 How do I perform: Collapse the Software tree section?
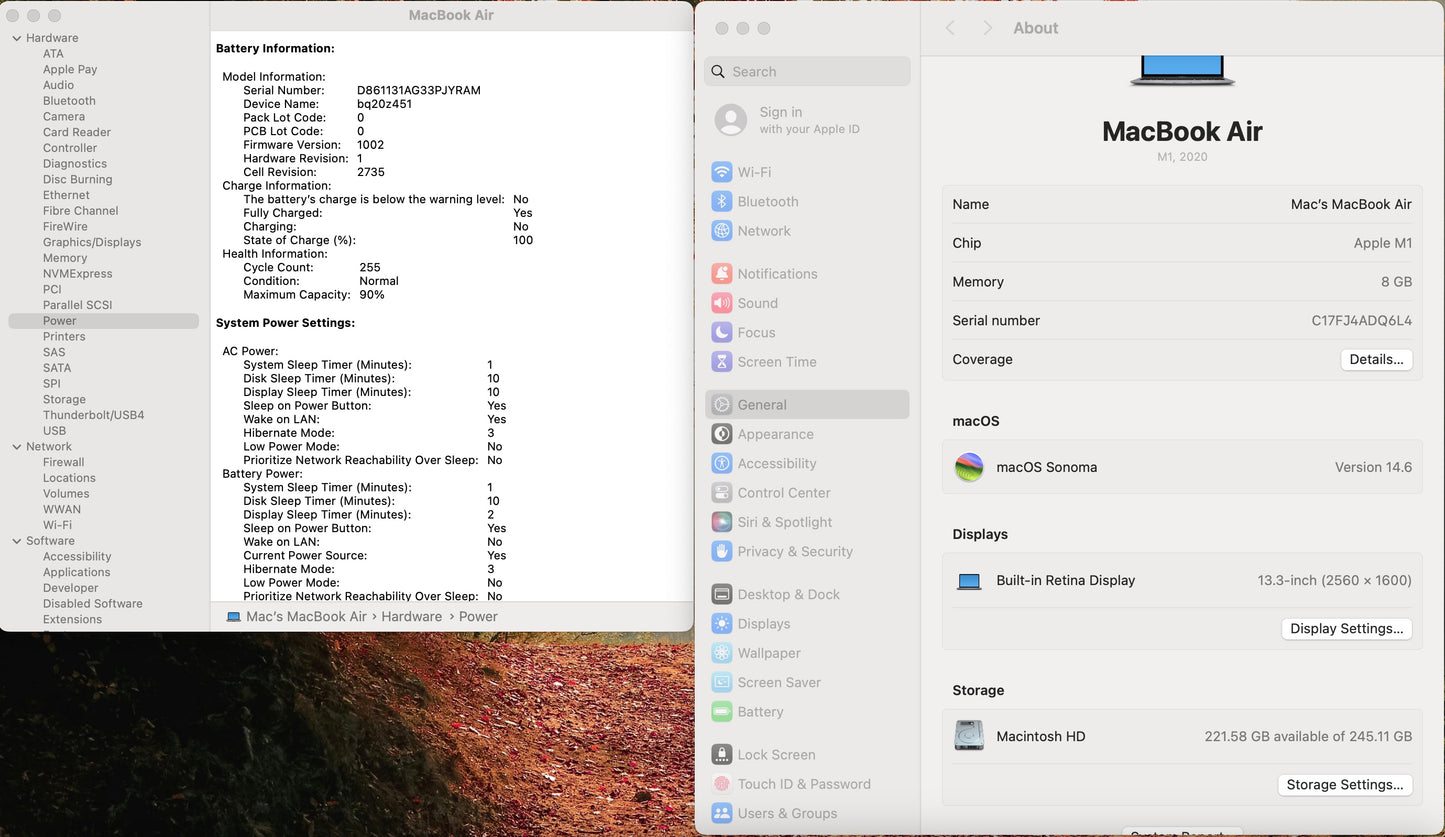(16, 541)
